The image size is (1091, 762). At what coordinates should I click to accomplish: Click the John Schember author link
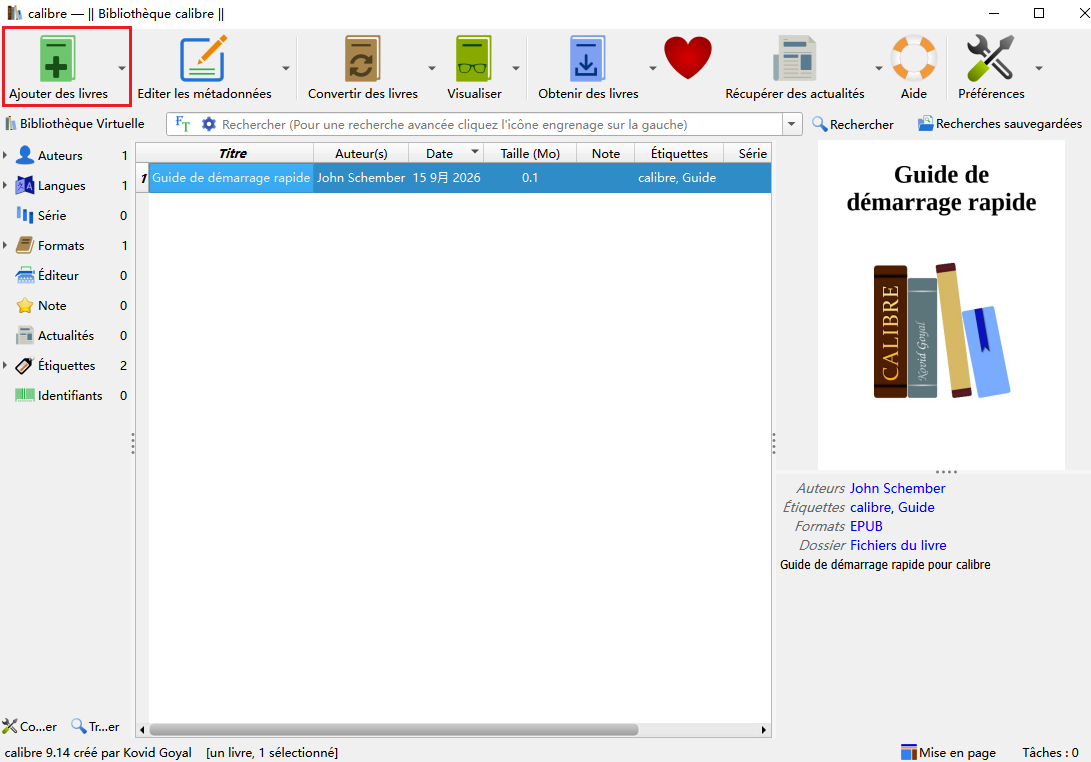pos(898,489)
